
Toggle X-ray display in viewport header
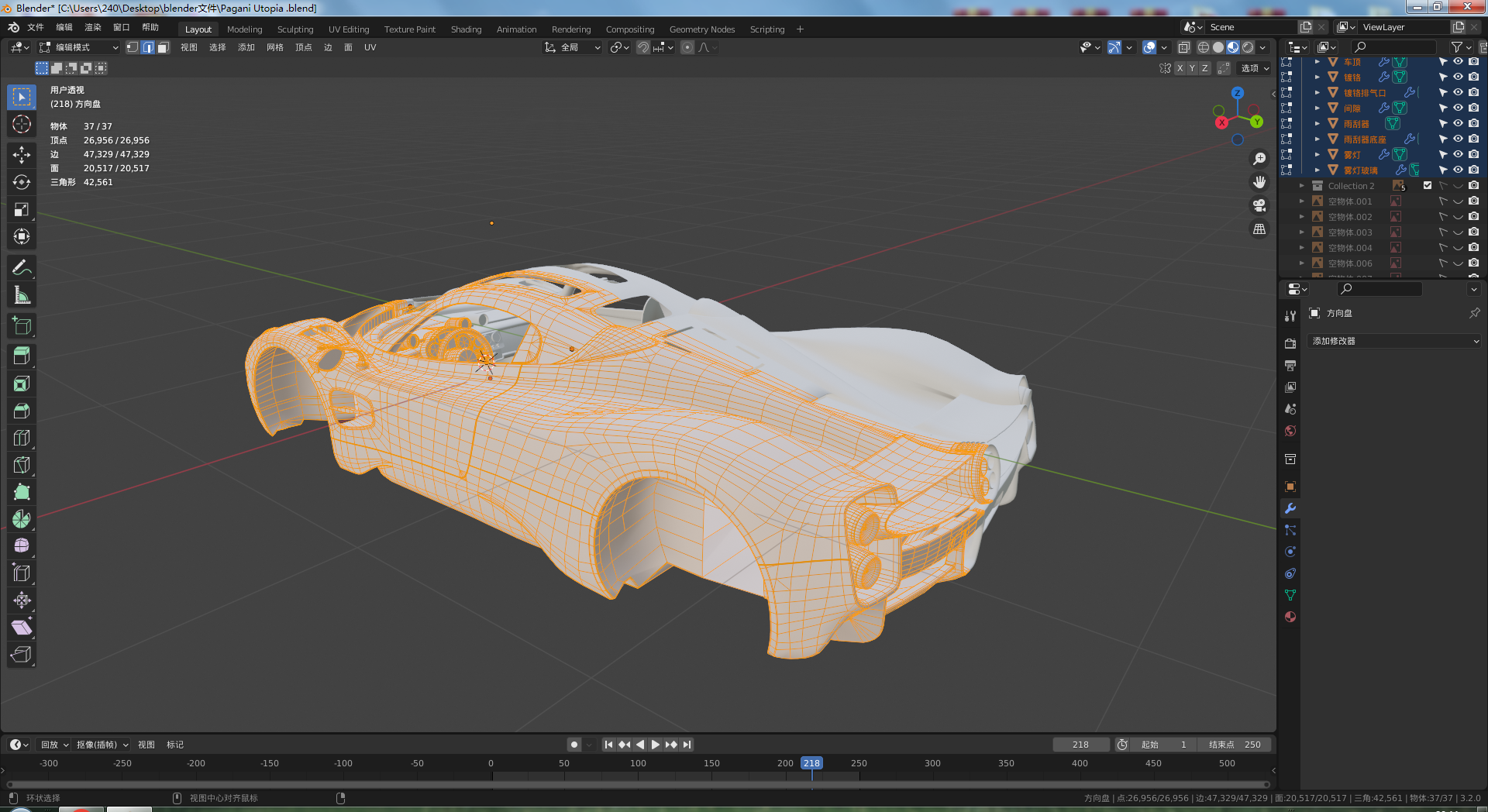tap(1183, 47)
